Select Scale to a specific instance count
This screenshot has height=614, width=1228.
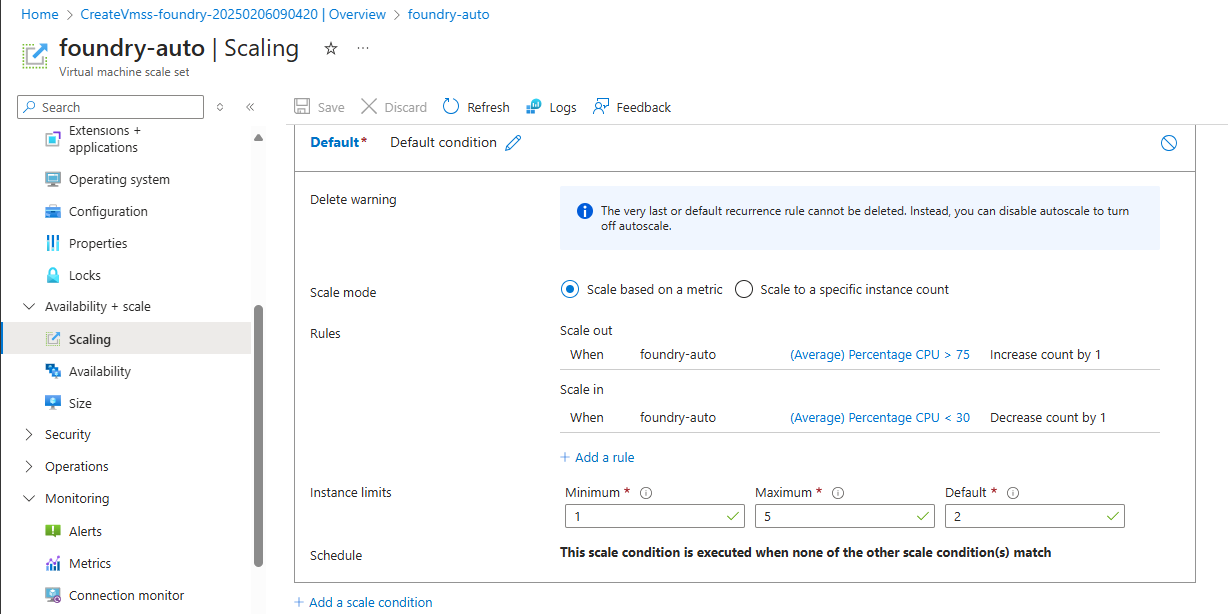click(x=744, y=290)
